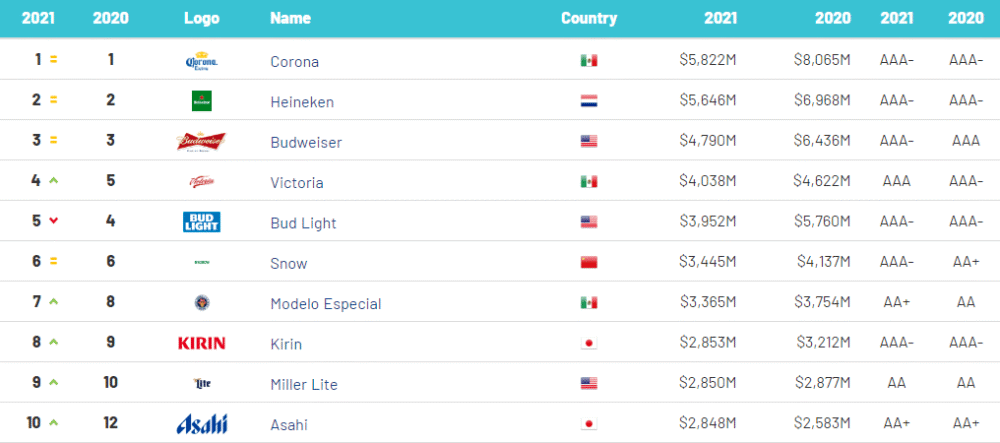Click the China flag in Snow row
Image resolution: width=1000 pixels, height=443 pixels.
tap(589, 263)
